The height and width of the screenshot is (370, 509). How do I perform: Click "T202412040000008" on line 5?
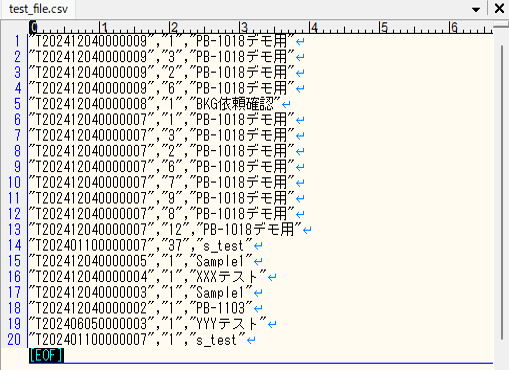pyautogui.click(x=91, y=104)
